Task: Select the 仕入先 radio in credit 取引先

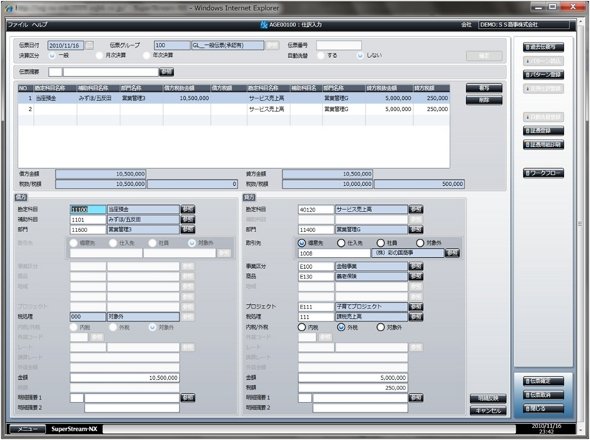Action: pyautogui.click(x=341, y=243)
